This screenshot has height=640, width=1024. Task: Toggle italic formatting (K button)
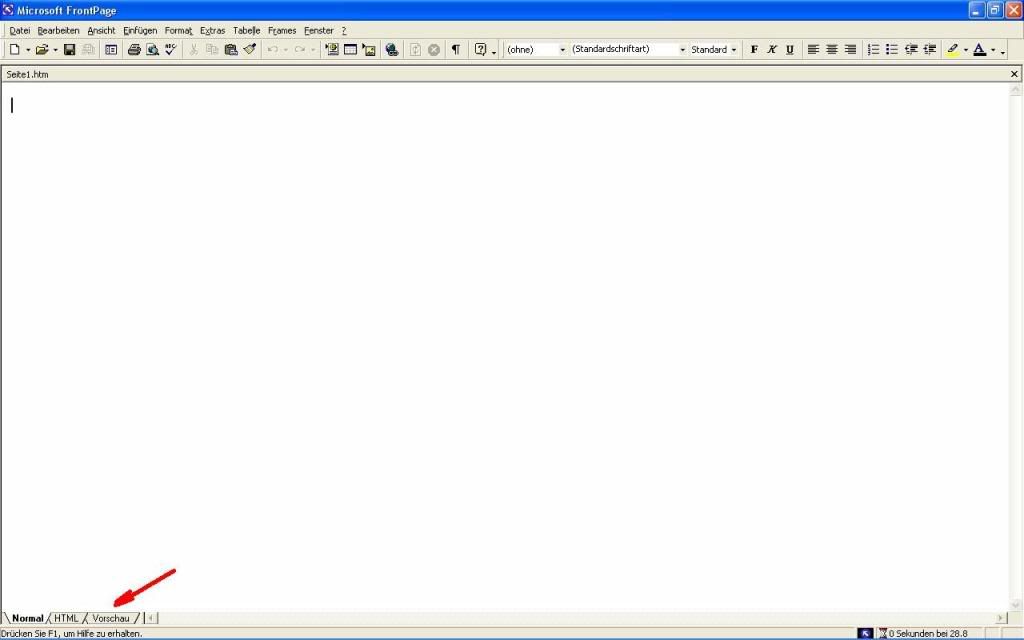(x=772, y=50)
